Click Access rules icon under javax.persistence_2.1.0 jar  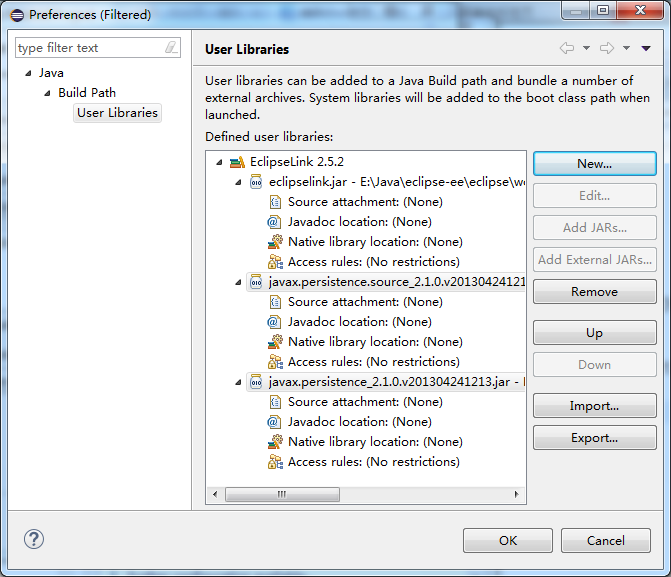pos(275,462)
